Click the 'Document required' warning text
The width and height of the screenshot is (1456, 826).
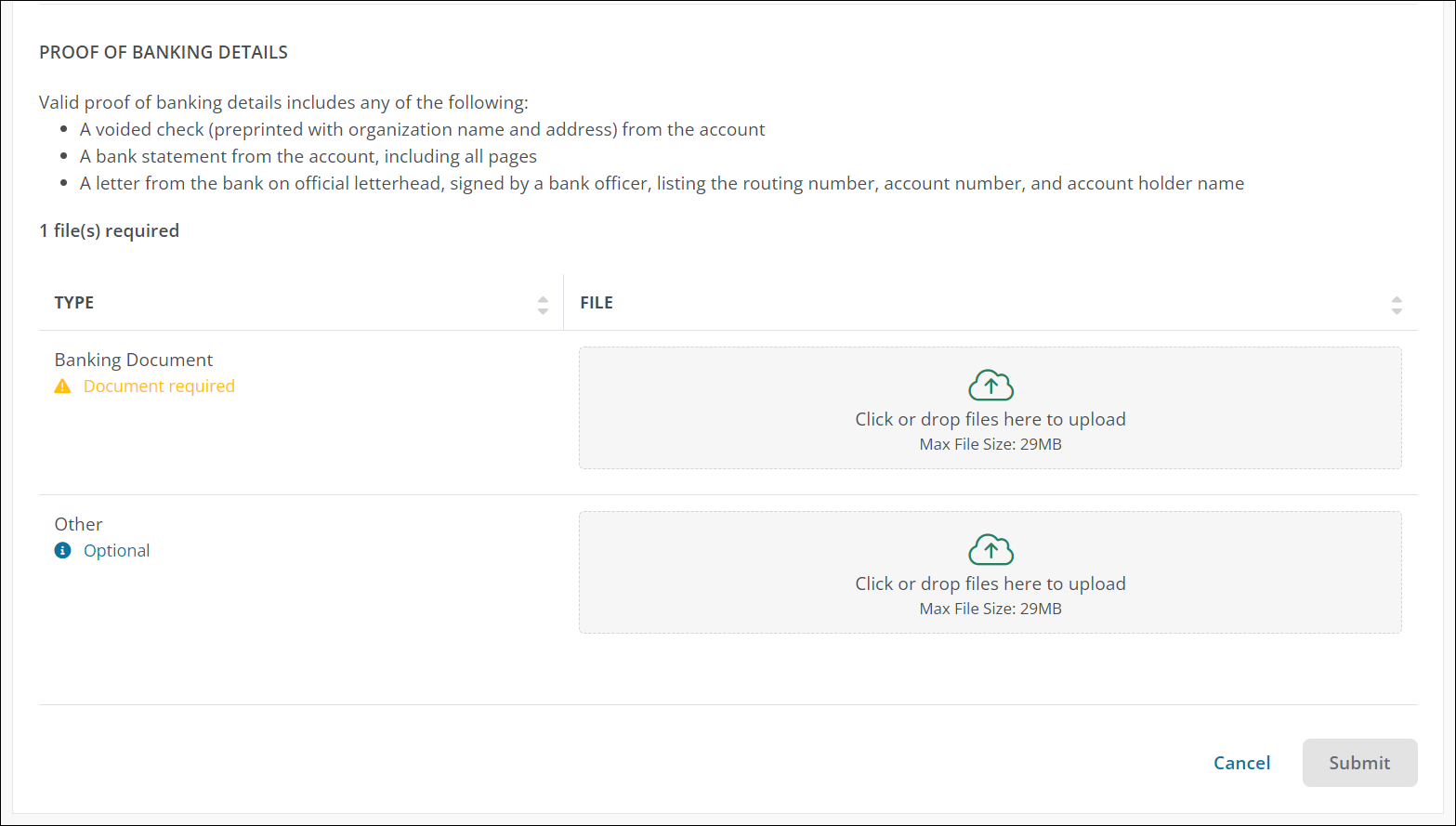coord(159,387)
